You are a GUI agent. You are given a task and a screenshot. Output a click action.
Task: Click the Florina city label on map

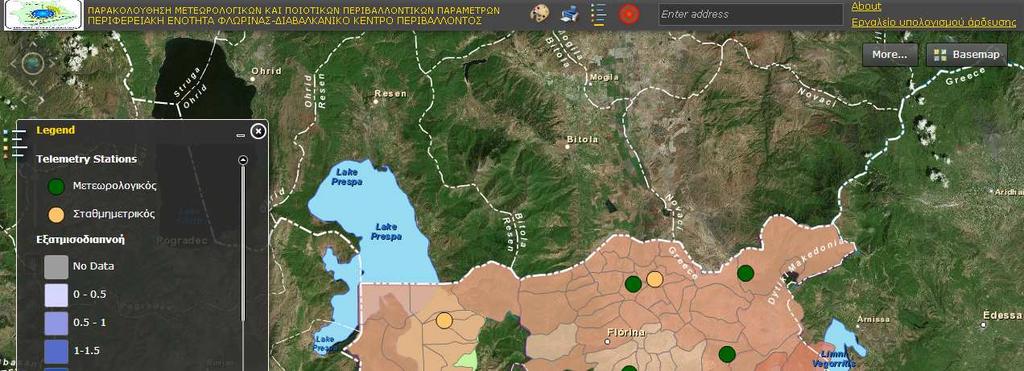[626, 332]
